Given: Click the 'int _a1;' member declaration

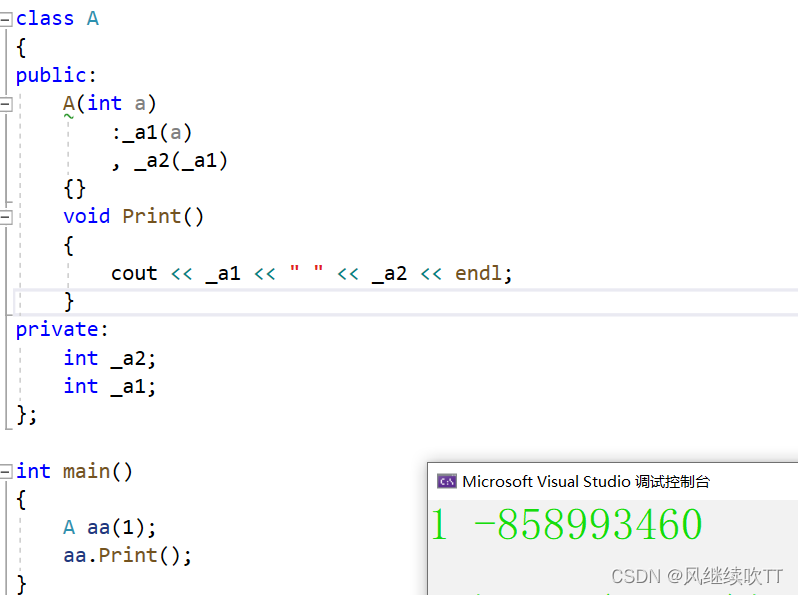Looking at the screenshot, I should point(109,386).
